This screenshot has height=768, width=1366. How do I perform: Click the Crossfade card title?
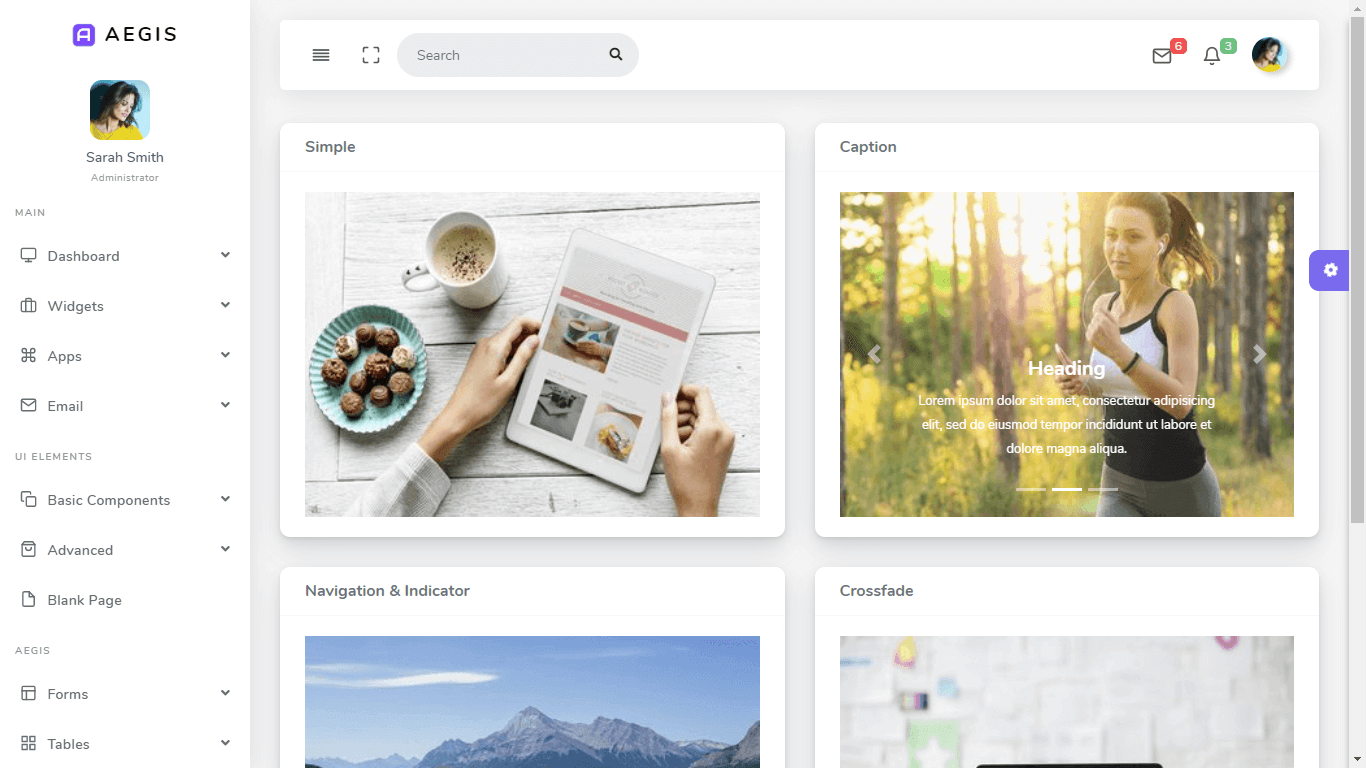(x=877, y=591)
